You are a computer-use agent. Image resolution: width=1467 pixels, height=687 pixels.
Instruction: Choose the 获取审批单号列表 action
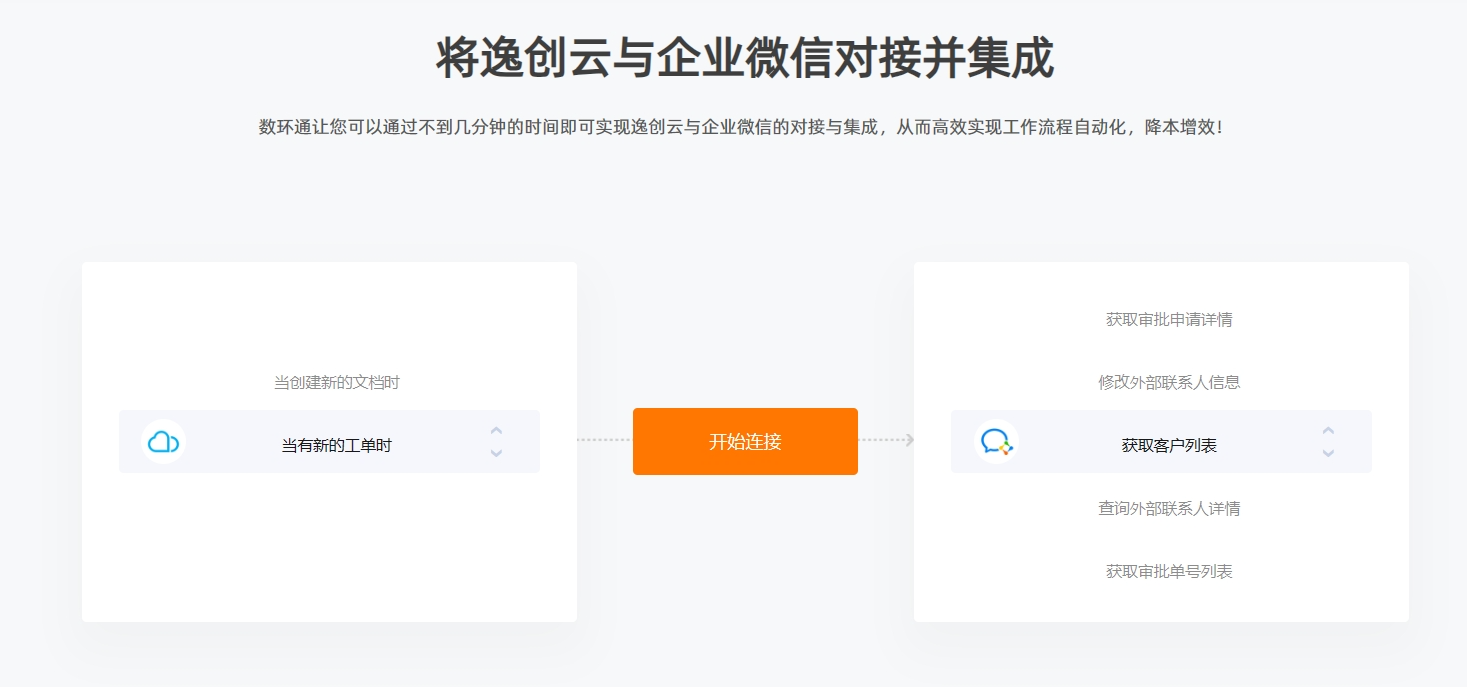pos(1169,571)
